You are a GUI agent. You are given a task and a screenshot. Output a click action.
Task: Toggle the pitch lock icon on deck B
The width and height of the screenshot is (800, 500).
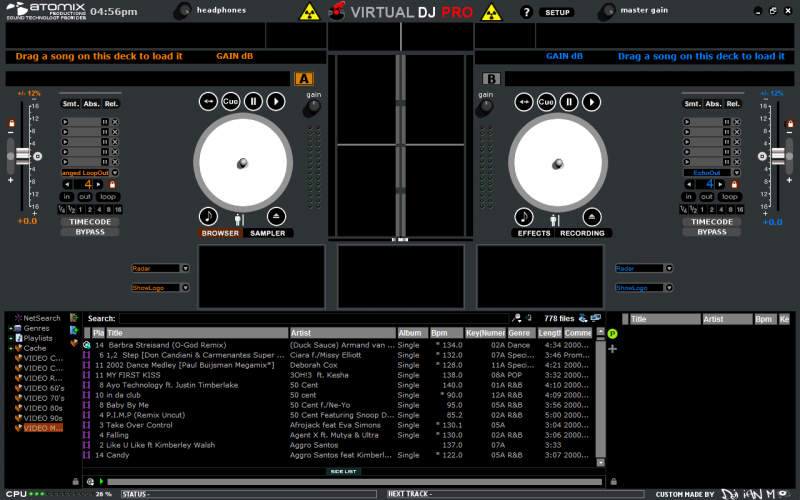click(x=790, y=123)
